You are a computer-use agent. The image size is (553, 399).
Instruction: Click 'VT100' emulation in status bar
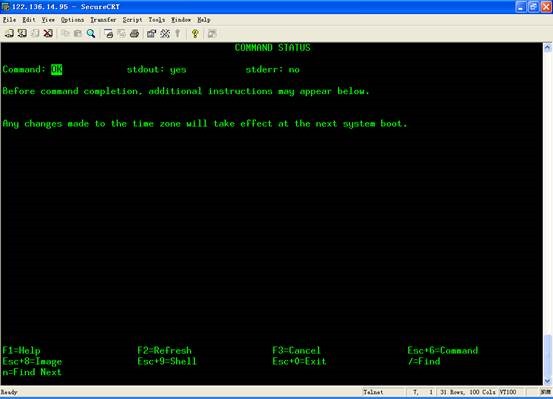click(x=508, y=392)
